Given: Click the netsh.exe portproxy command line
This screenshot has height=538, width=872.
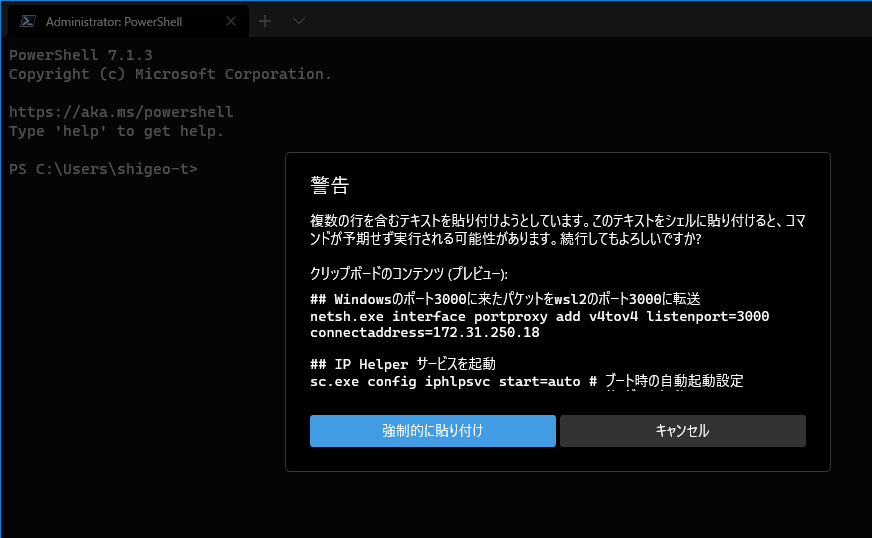Looking at the screenshot, I should pyautogui.click(x=539, y=317).
